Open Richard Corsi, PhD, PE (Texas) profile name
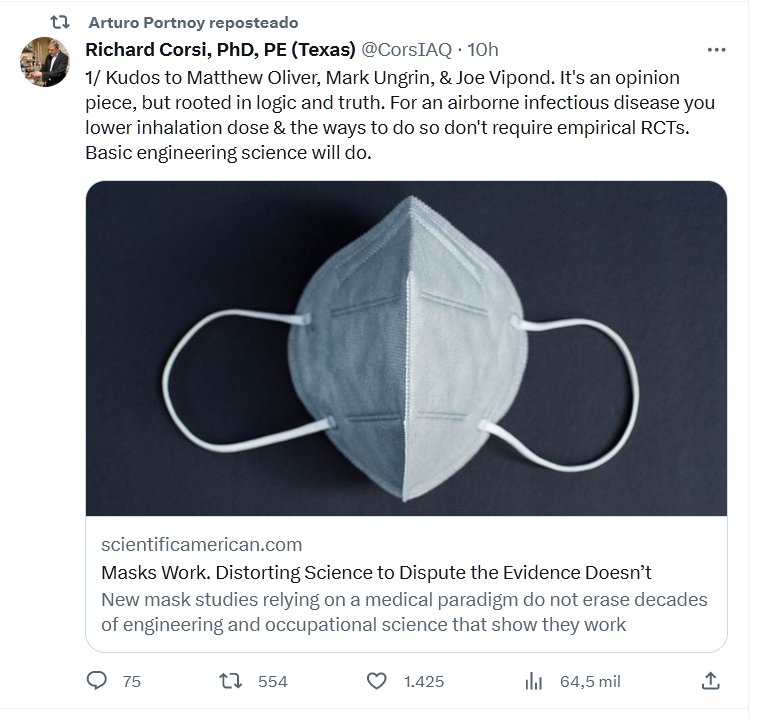Image resolution: width=758 pixels, height=718 pixels. (x=220, y=50)
